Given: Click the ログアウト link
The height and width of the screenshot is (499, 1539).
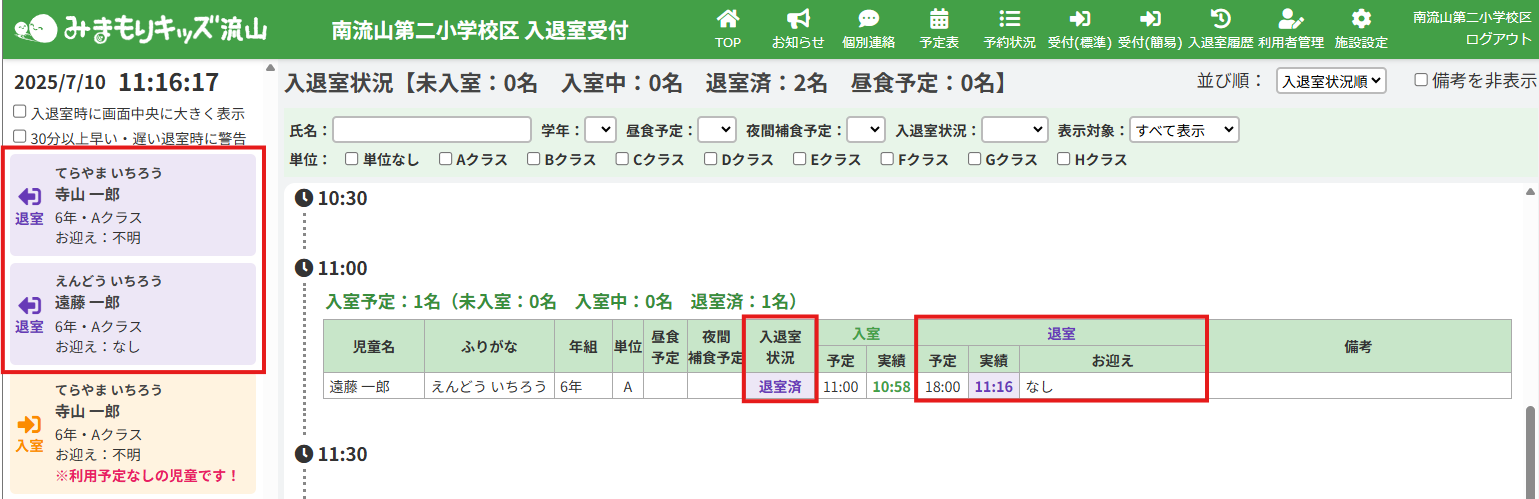Looking at the screenshot, I should (1497, 39).
